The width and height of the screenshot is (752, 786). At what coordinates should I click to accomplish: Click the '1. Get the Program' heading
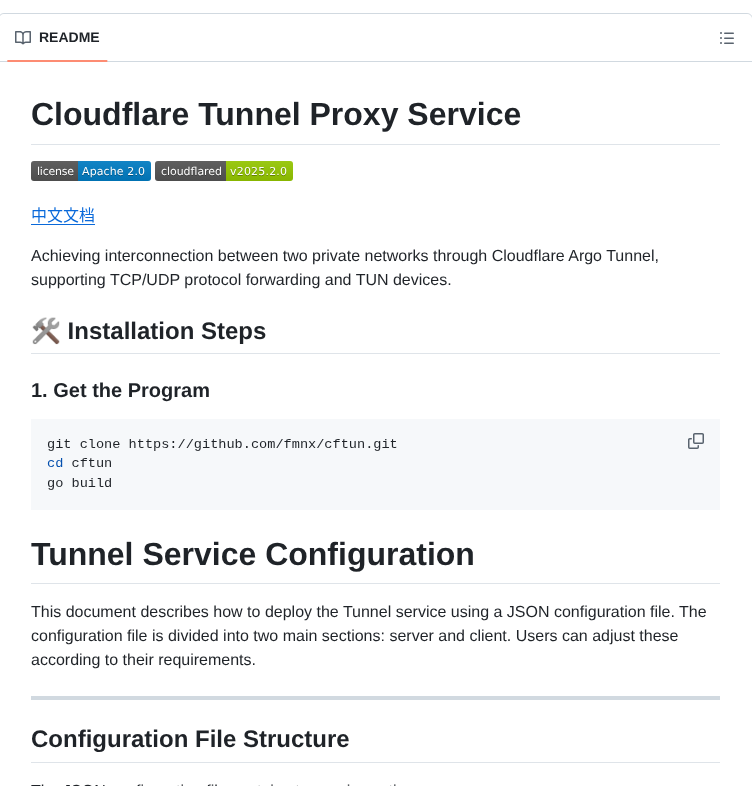(120, 390)
